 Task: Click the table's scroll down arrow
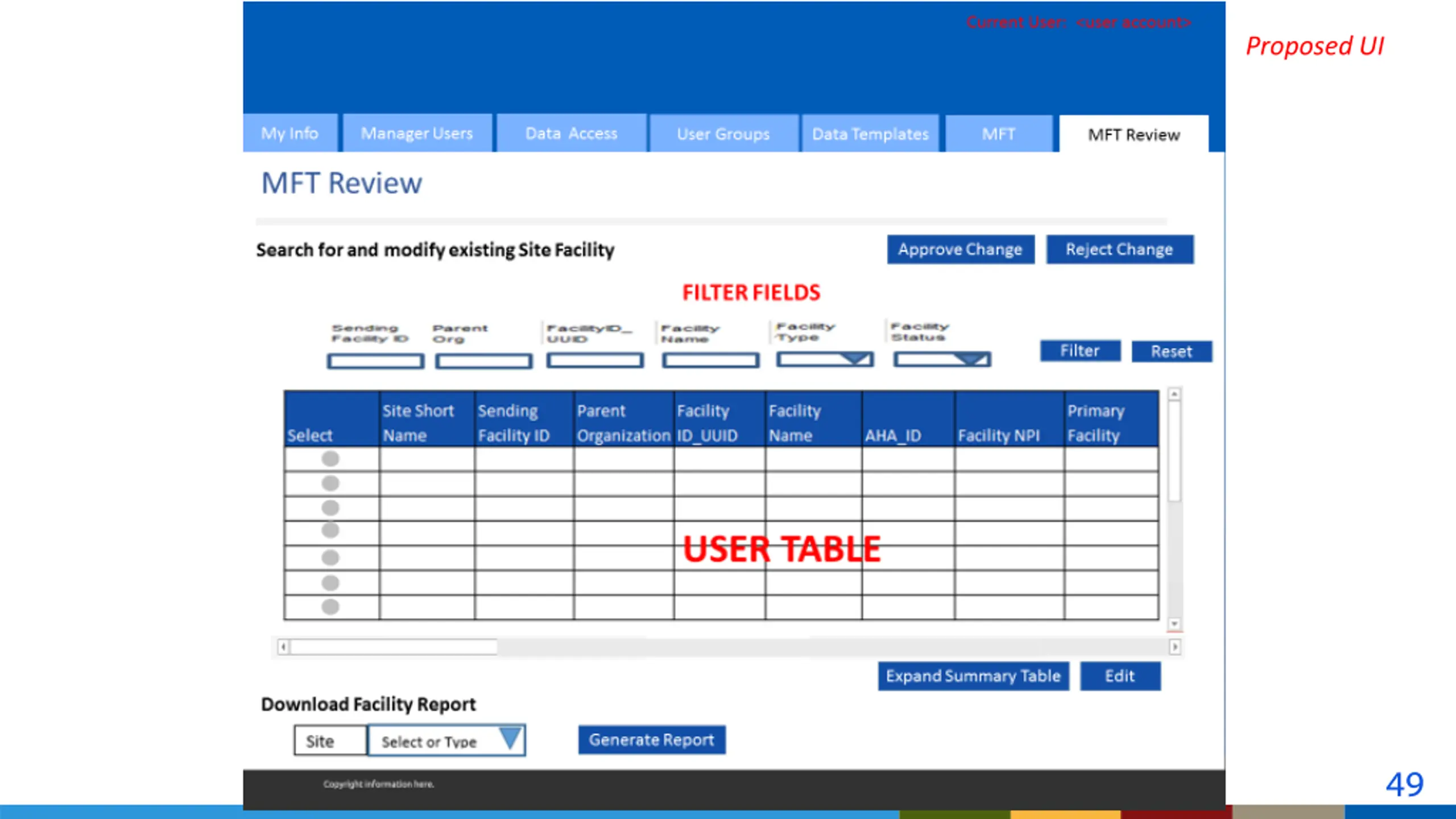click(x=1174, y=624)
